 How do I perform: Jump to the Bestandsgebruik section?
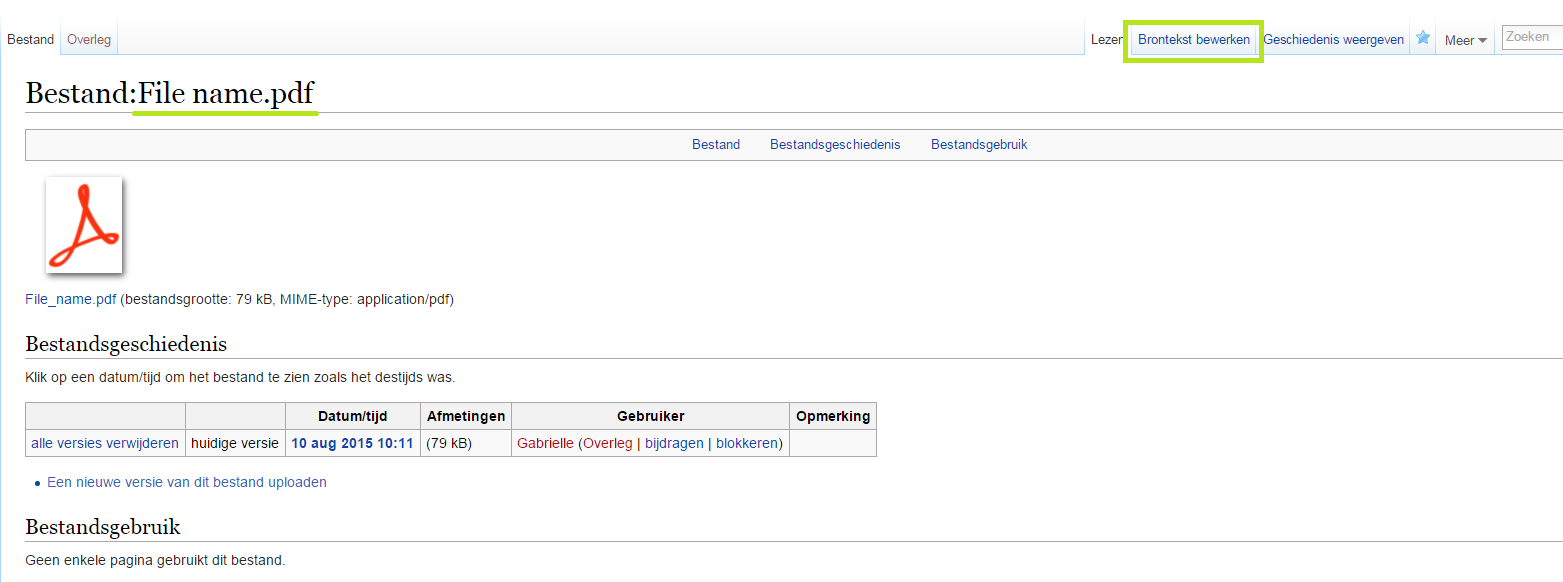click(x=978, y=144)
